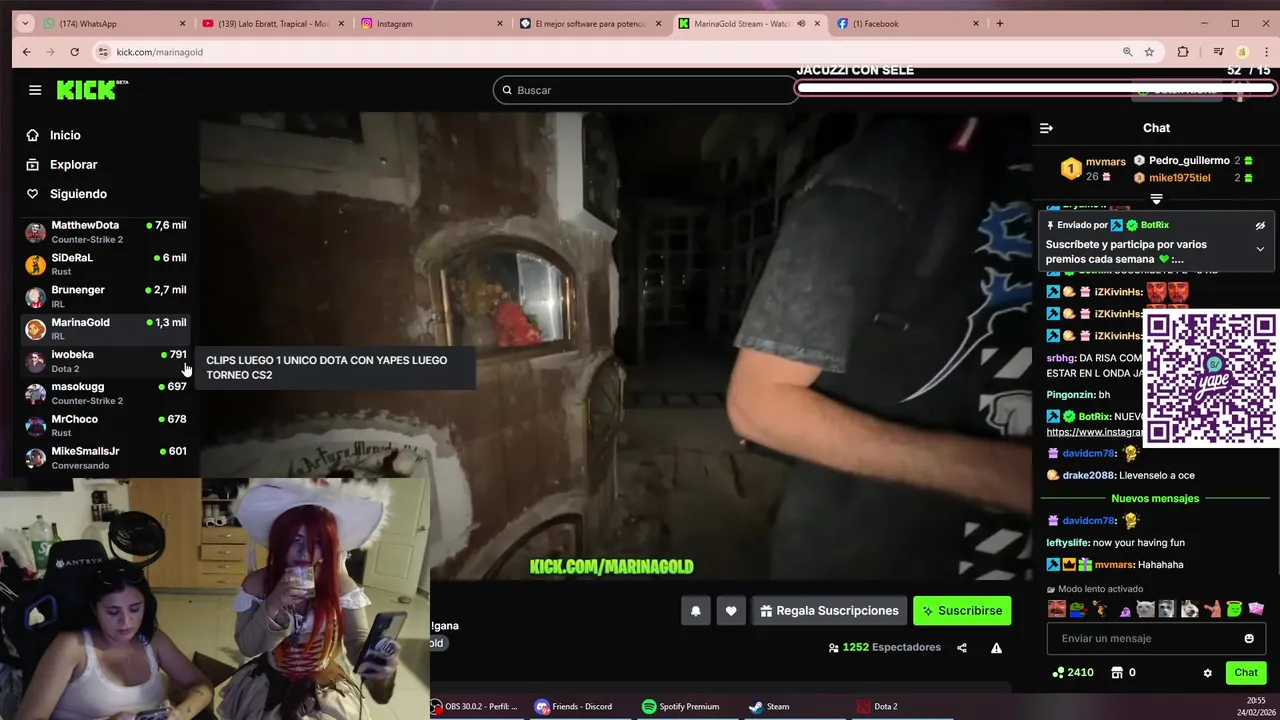Open MikeSmallsJr channel in sidebar
This screenshot has height=720, width=1280.
(105, 458)
